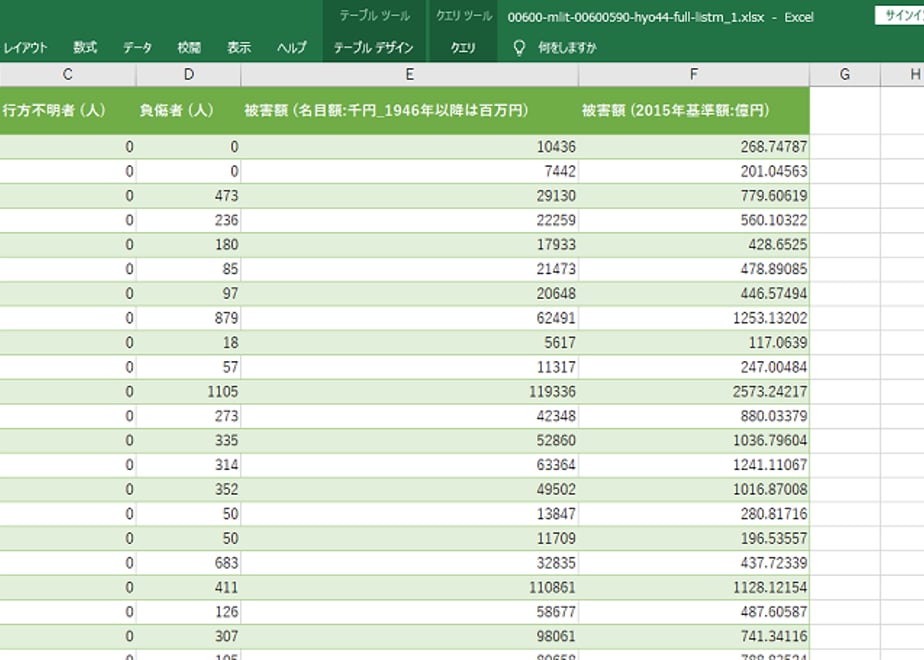This screenshot has width=924, height=660.
Task: Select cell with value 779.60619
Action: click(x=694, y=196)
